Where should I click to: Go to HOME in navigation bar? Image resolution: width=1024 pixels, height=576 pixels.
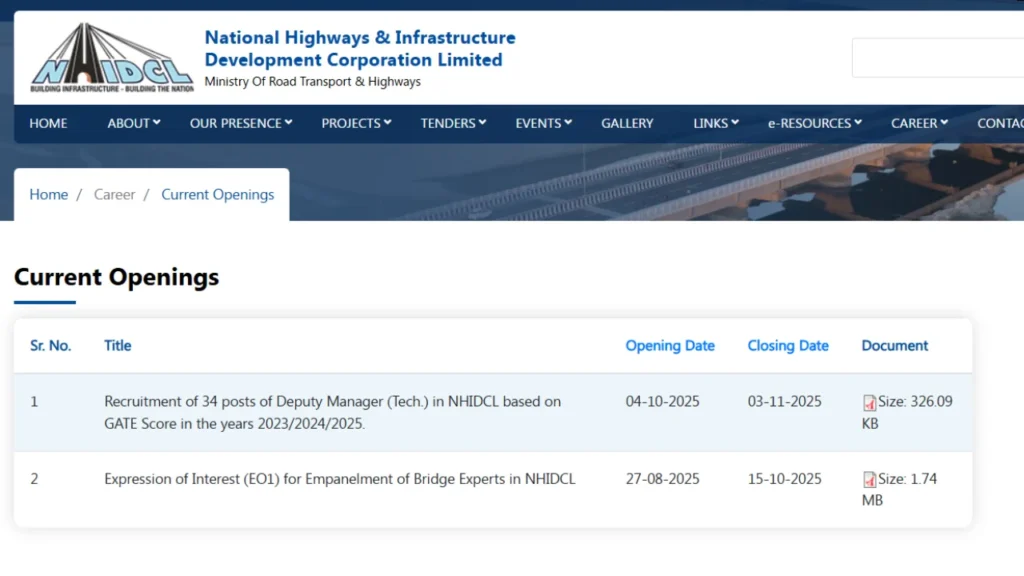(x=48, y=123)
